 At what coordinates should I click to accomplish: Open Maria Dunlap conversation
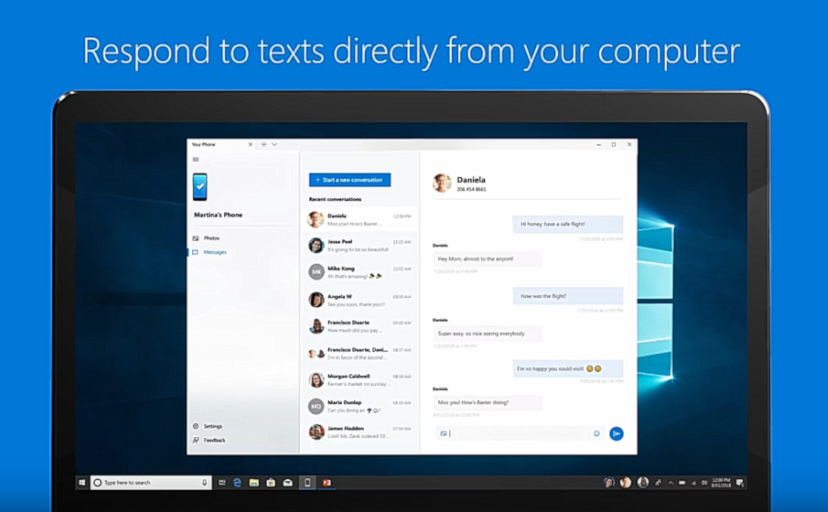(360, 406)
